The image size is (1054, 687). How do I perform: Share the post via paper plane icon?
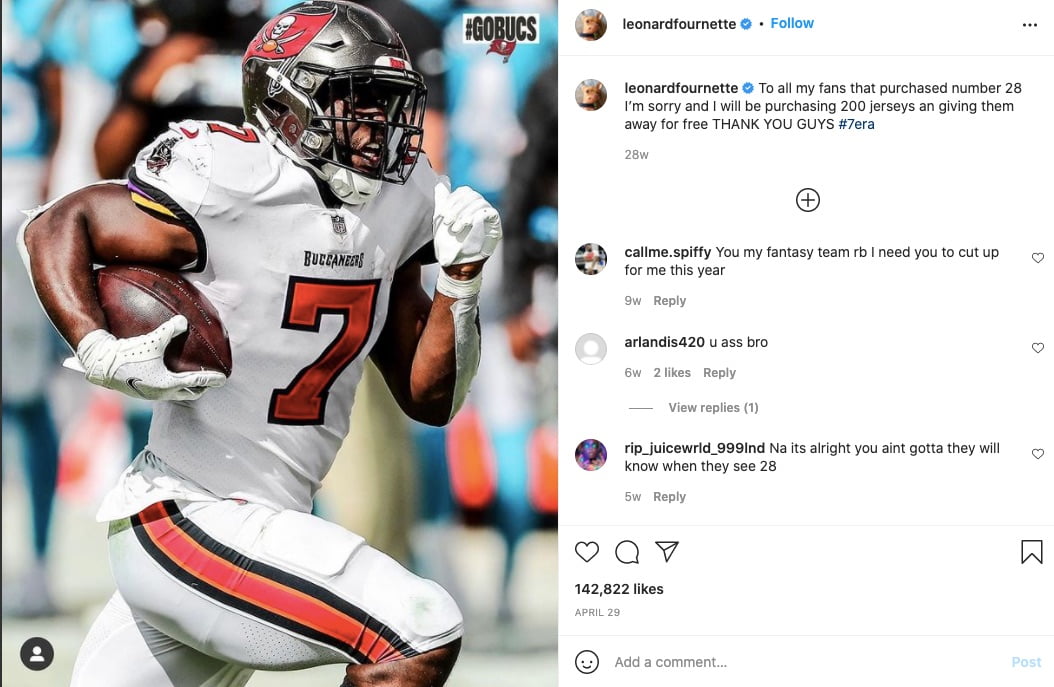(667, 551)
